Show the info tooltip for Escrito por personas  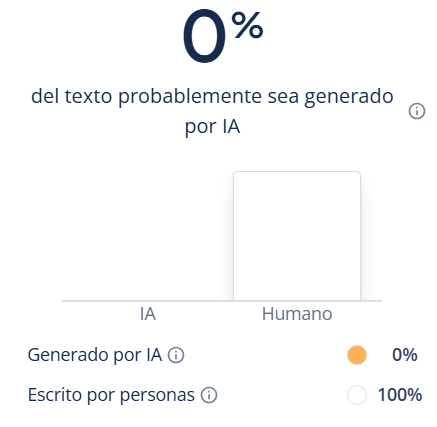209,395
